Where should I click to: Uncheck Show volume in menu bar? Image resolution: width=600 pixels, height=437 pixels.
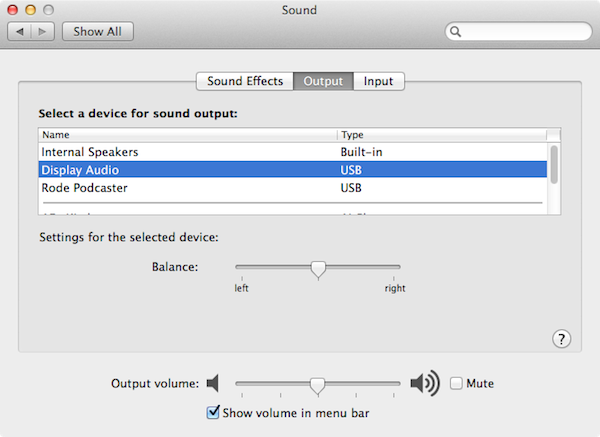click(213, 413)
